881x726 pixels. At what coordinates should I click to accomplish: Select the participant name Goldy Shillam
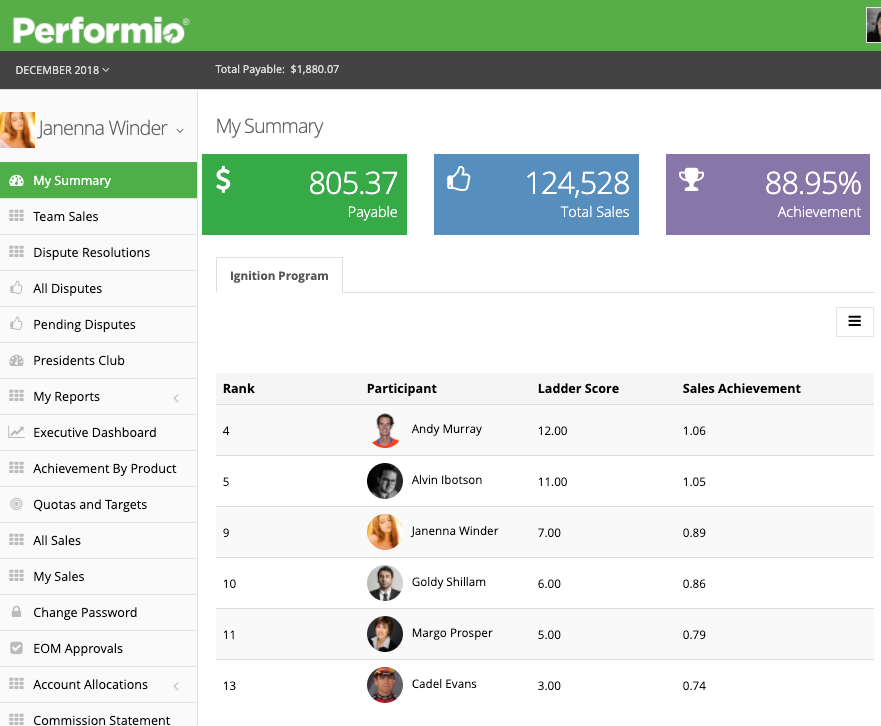tap(448, 582)
